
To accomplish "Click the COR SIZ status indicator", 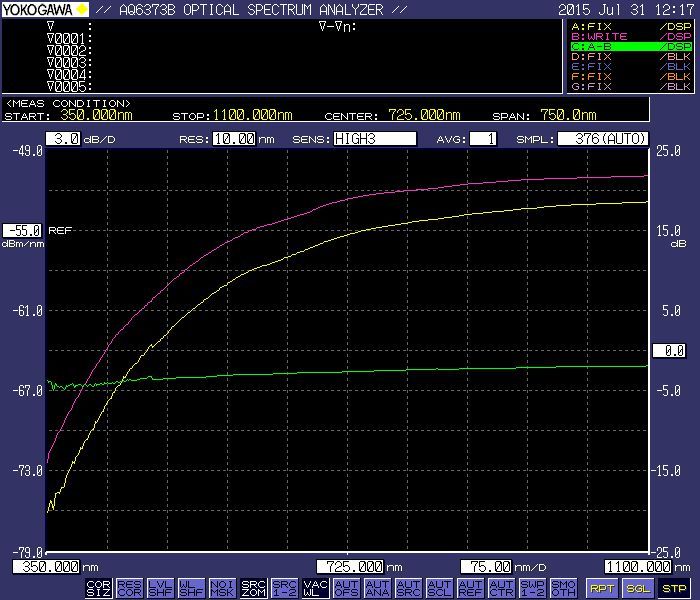I will (98, 588).
